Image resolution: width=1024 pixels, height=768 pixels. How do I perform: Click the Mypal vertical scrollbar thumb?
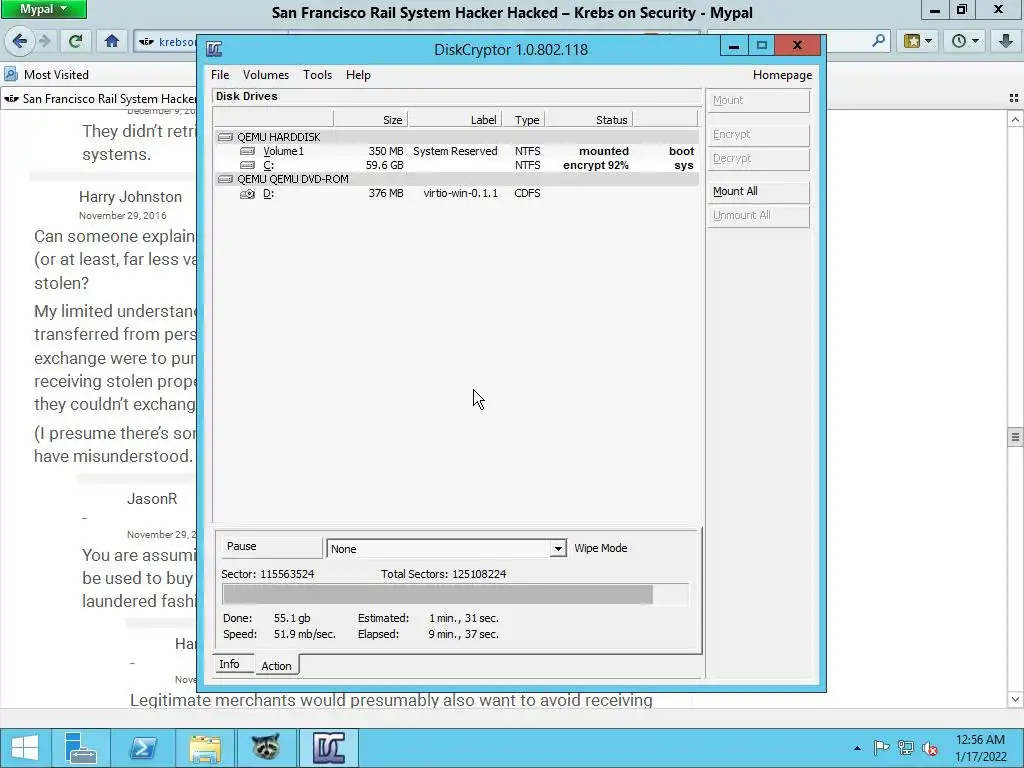click(1015, 437)
